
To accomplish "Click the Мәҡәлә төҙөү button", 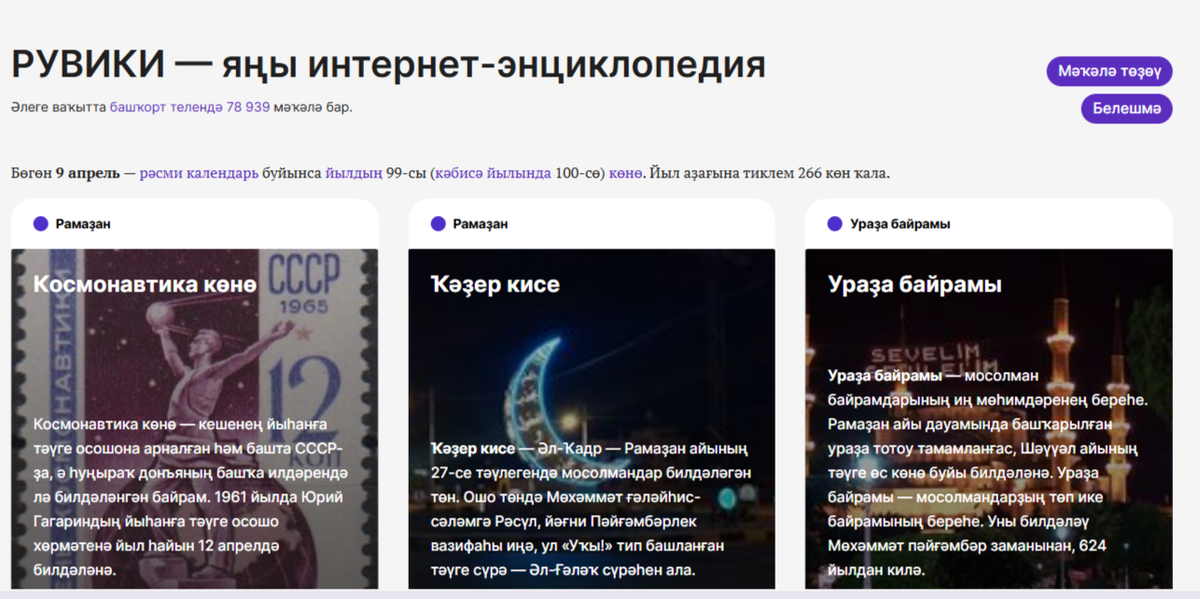I will [1109, 71].
